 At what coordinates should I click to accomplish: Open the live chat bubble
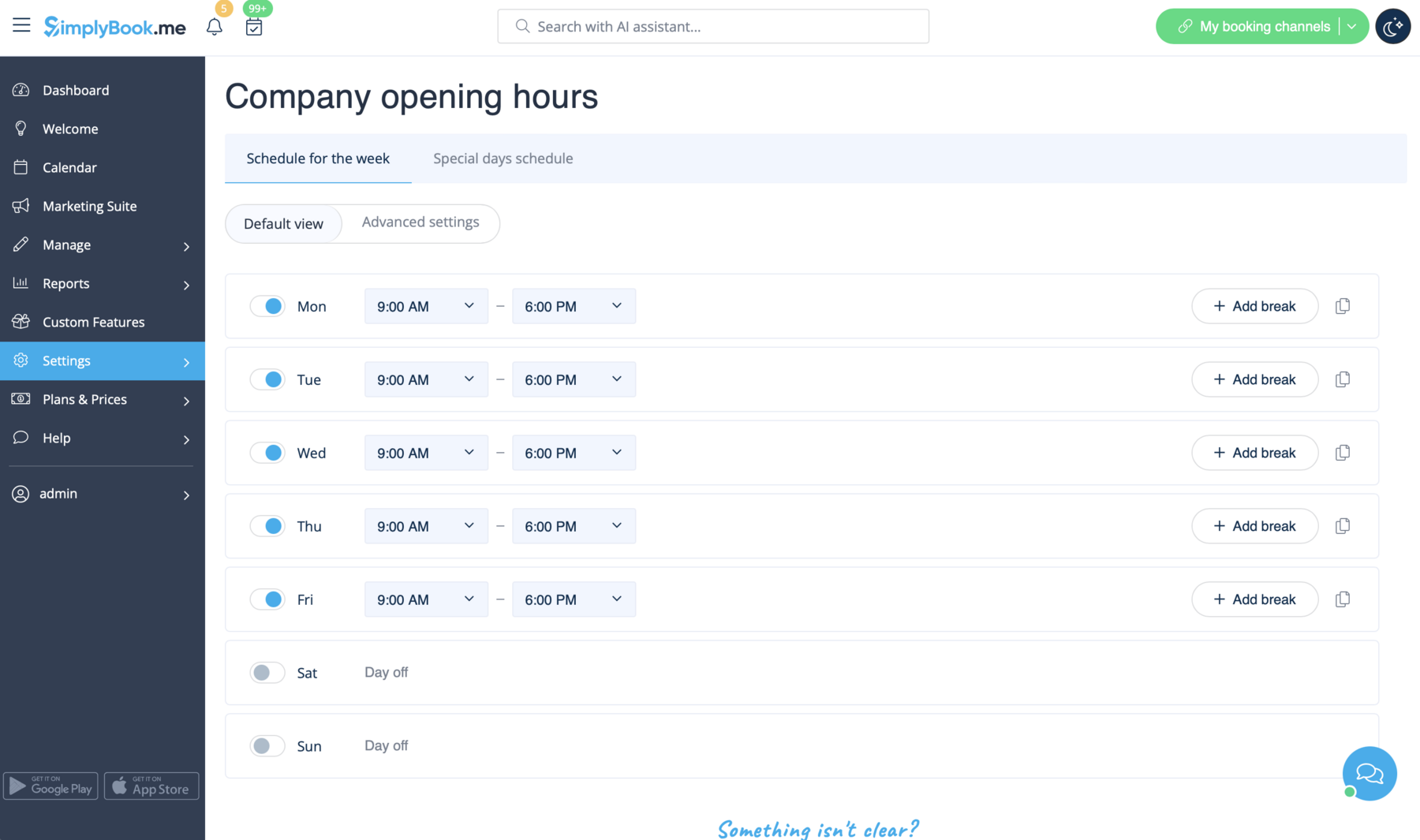(1370, 774)
